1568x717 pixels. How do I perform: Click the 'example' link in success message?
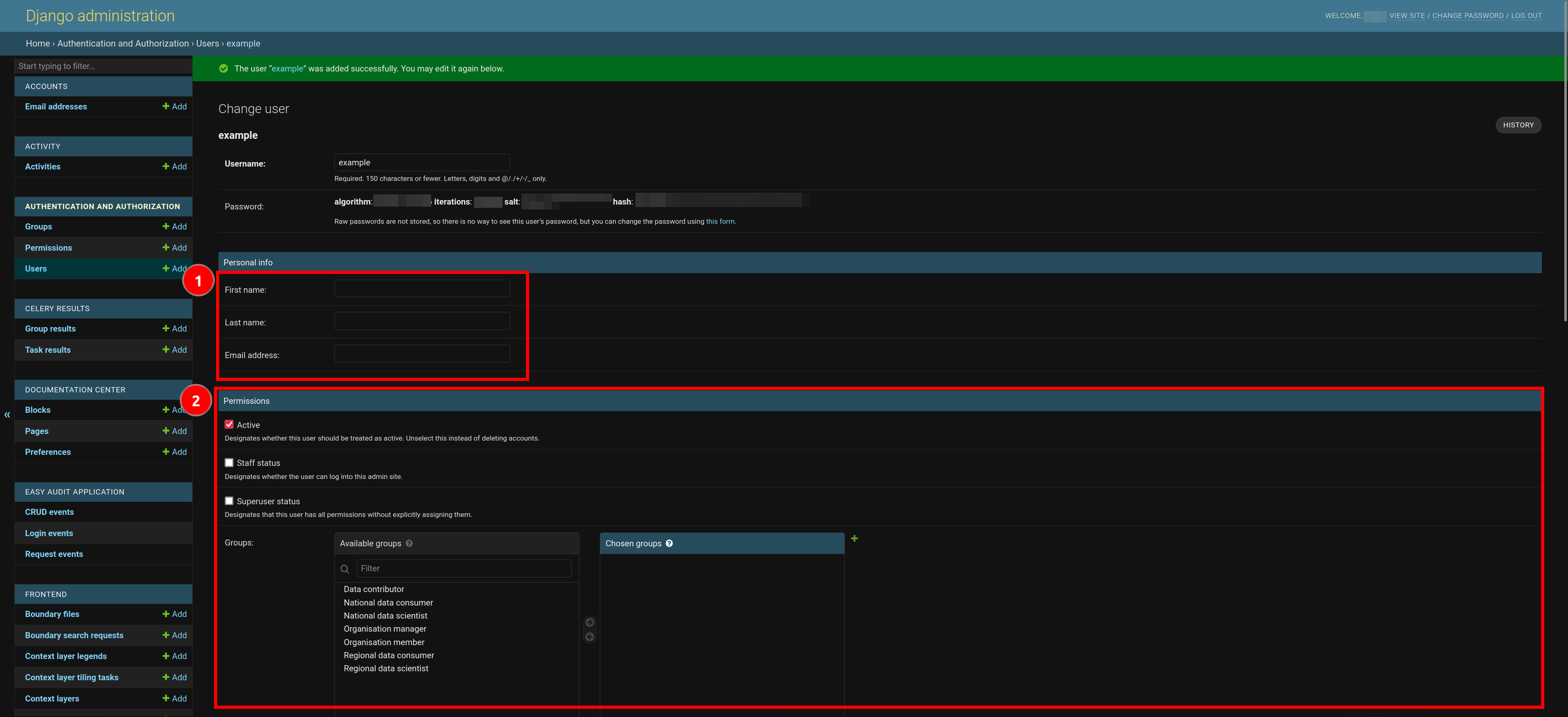(287, 69)
